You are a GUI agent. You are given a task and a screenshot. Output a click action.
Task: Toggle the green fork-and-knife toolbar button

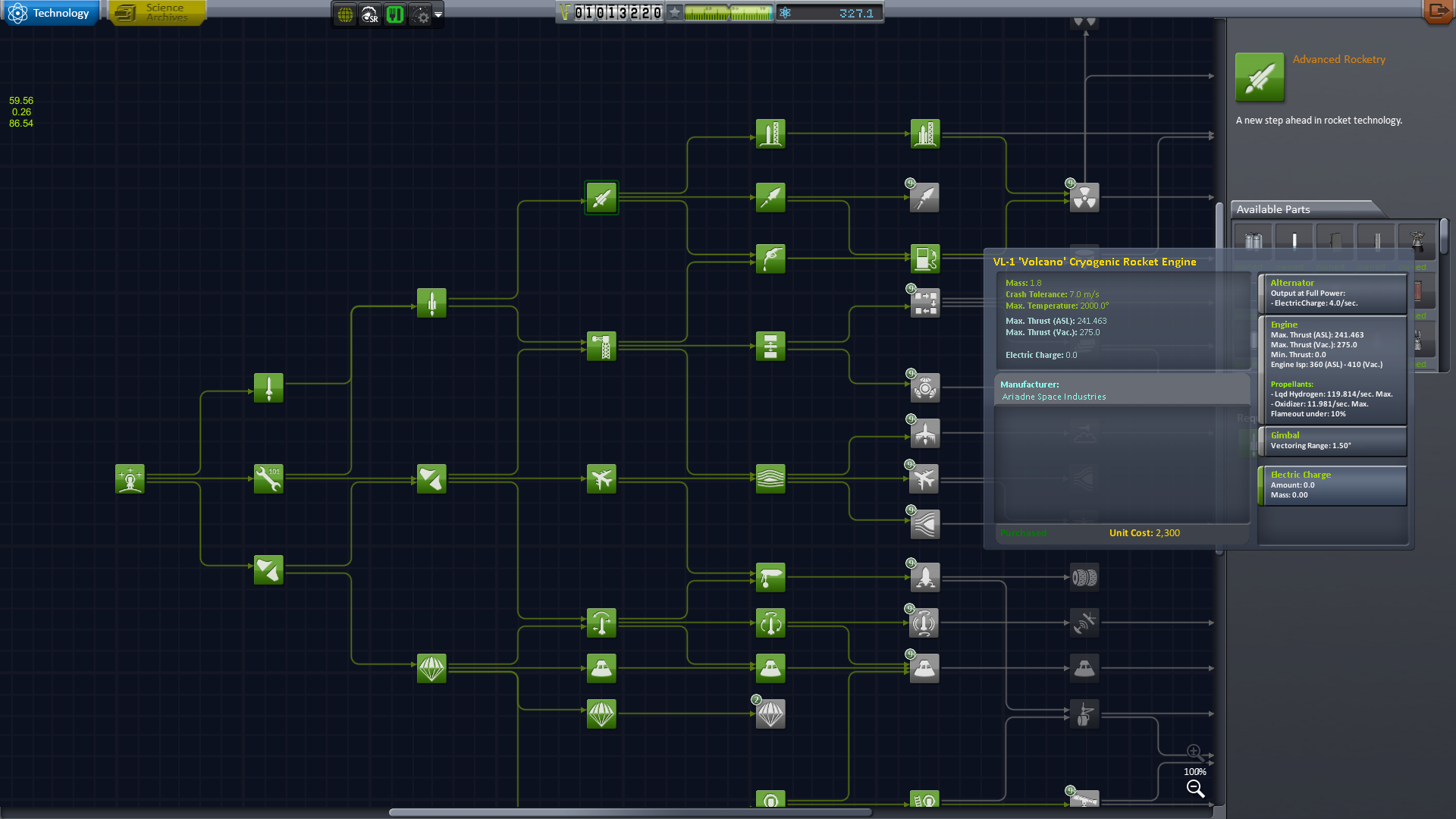click(394, 14)
